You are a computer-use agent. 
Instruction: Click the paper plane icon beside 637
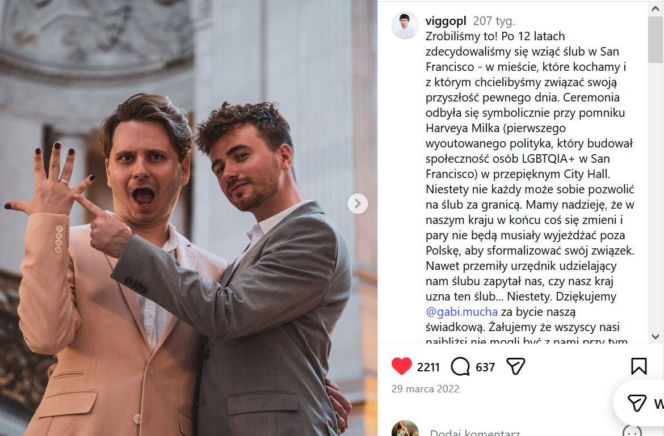coord(516,366)
